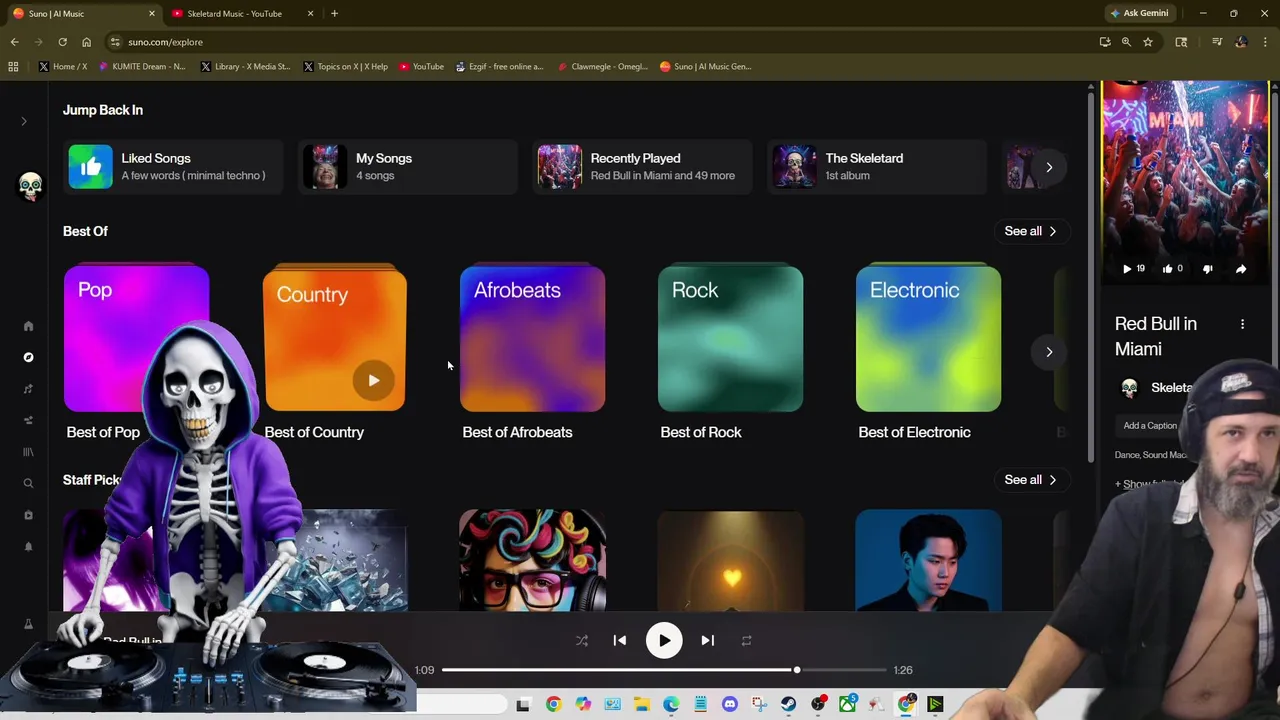Go back in browser history
Viewport: 1280px width, 720px height.
click(x=14, y=42)
